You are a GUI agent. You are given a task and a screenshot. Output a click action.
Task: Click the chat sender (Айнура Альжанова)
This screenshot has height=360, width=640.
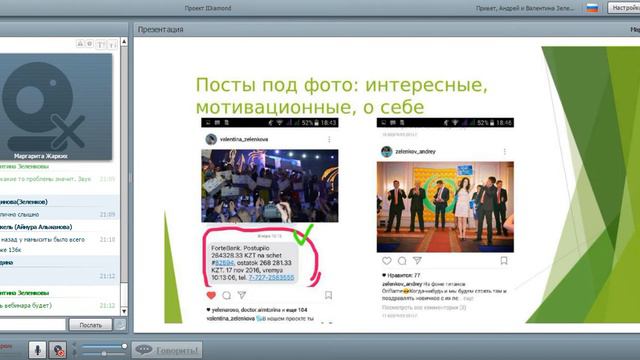36,227
